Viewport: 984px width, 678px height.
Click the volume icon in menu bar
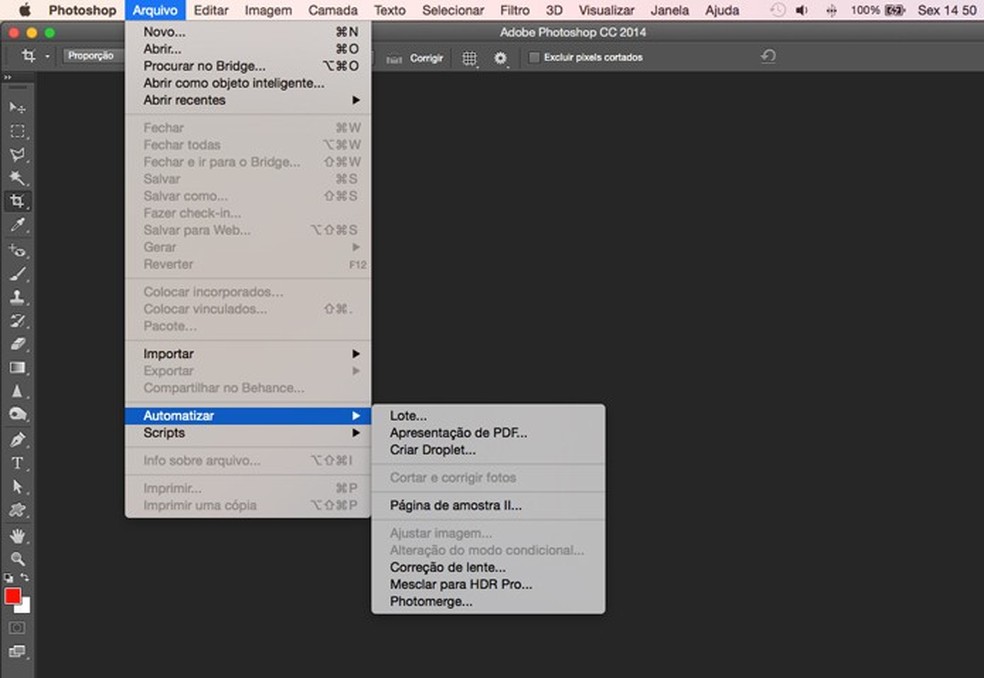[801, 10]
